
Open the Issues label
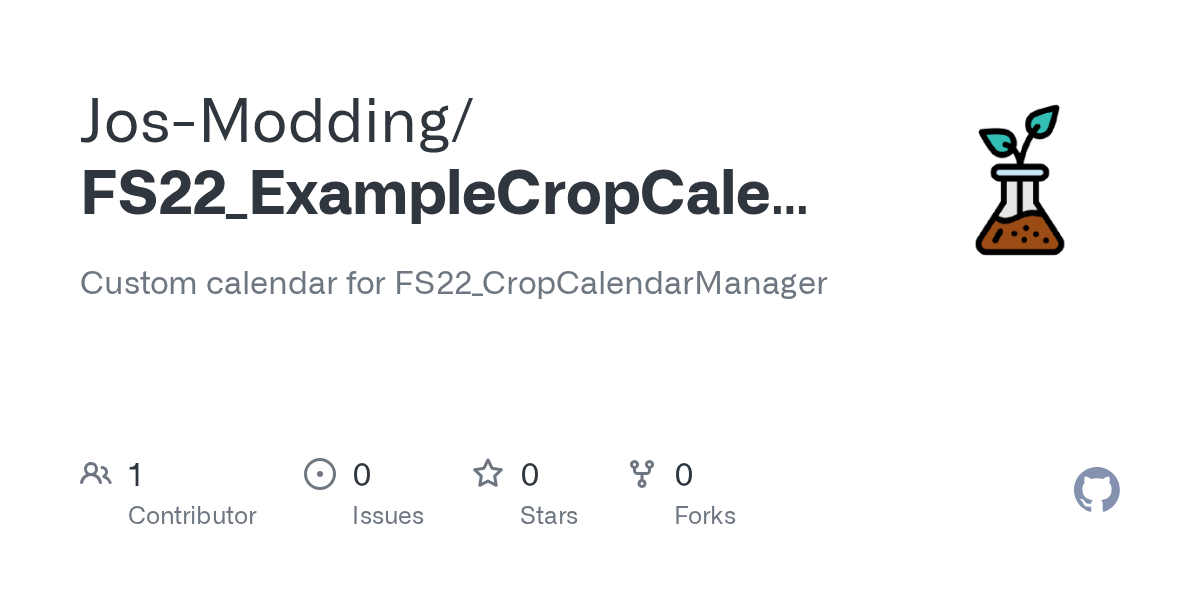[388, 516]
